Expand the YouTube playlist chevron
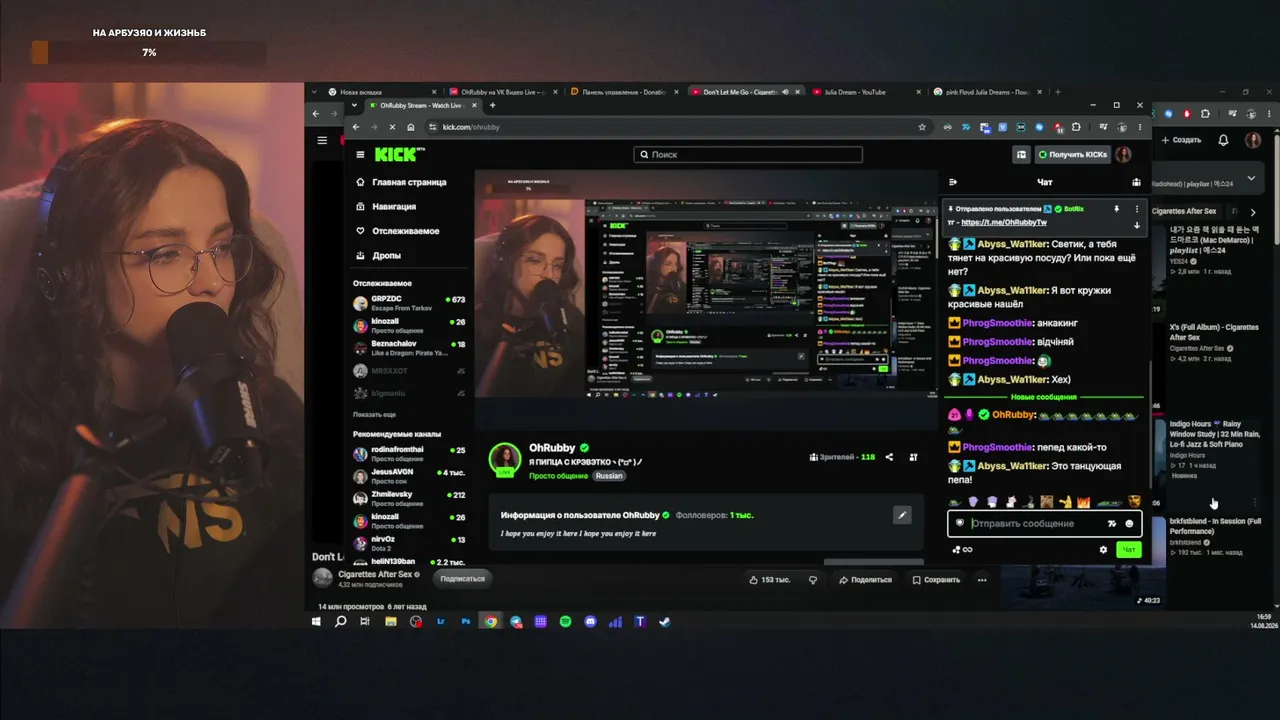 coord(1251,179)
